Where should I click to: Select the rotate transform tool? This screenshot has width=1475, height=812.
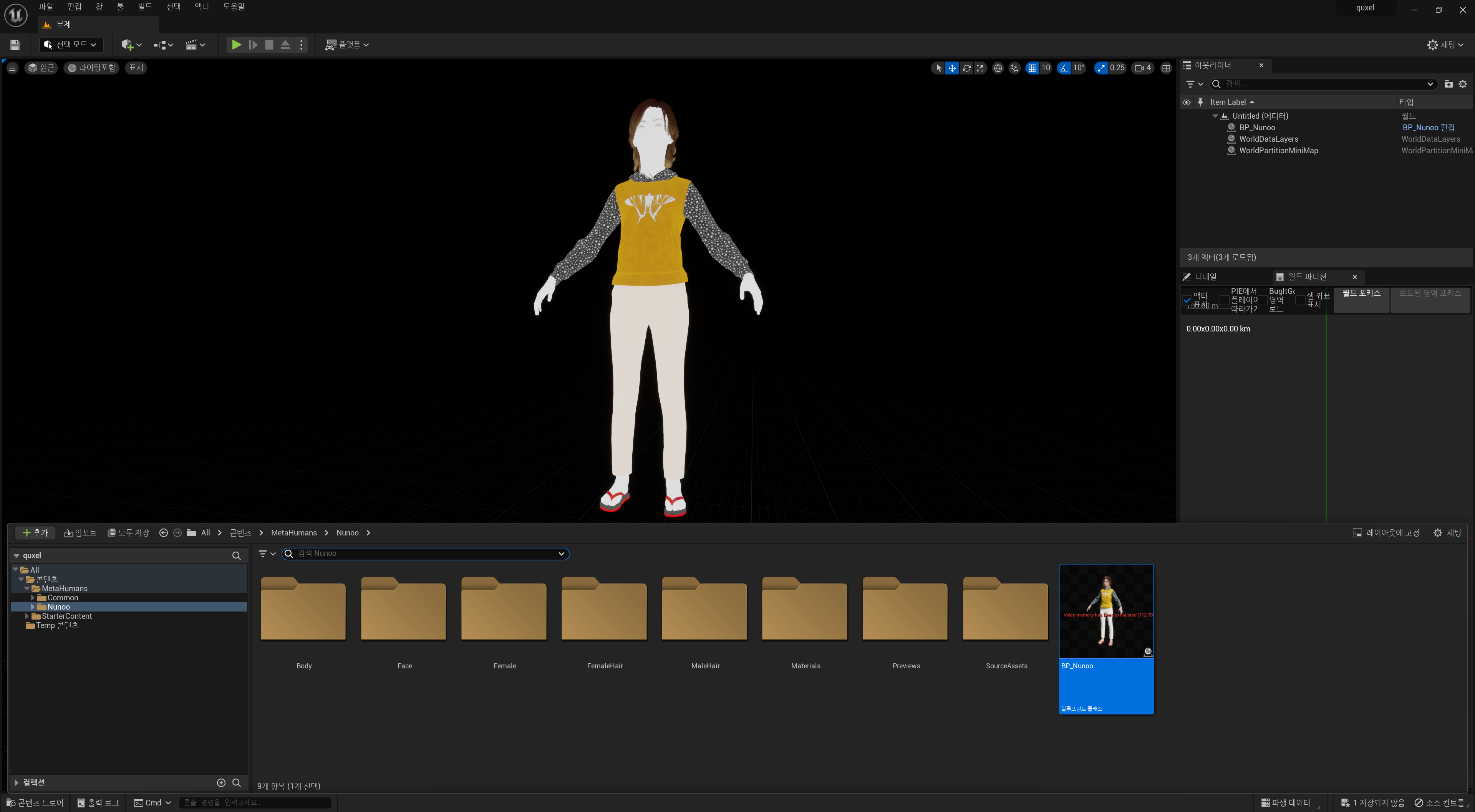[966, 68]
